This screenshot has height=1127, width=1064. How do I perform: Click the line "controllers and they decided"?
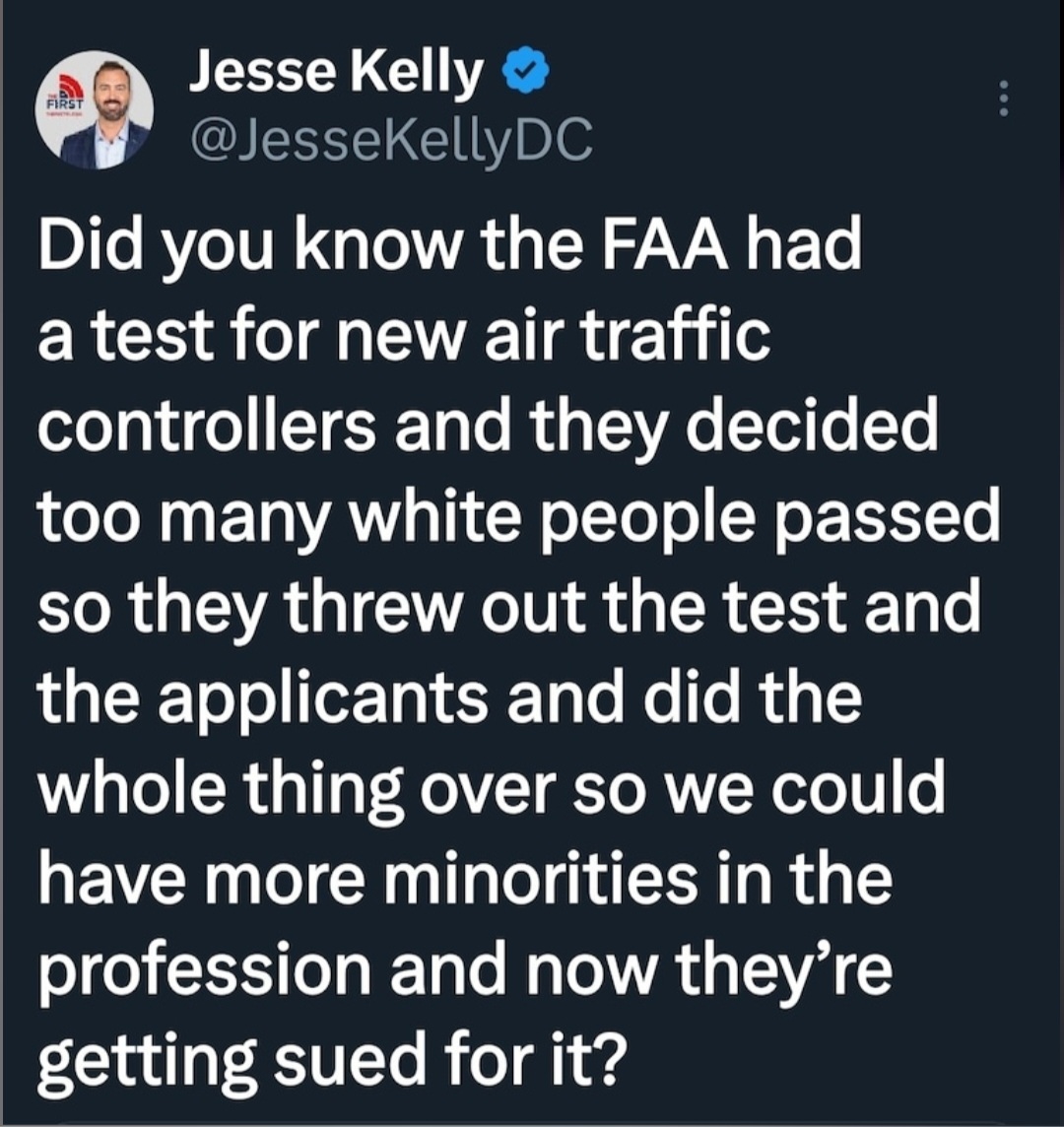[488, 427]
